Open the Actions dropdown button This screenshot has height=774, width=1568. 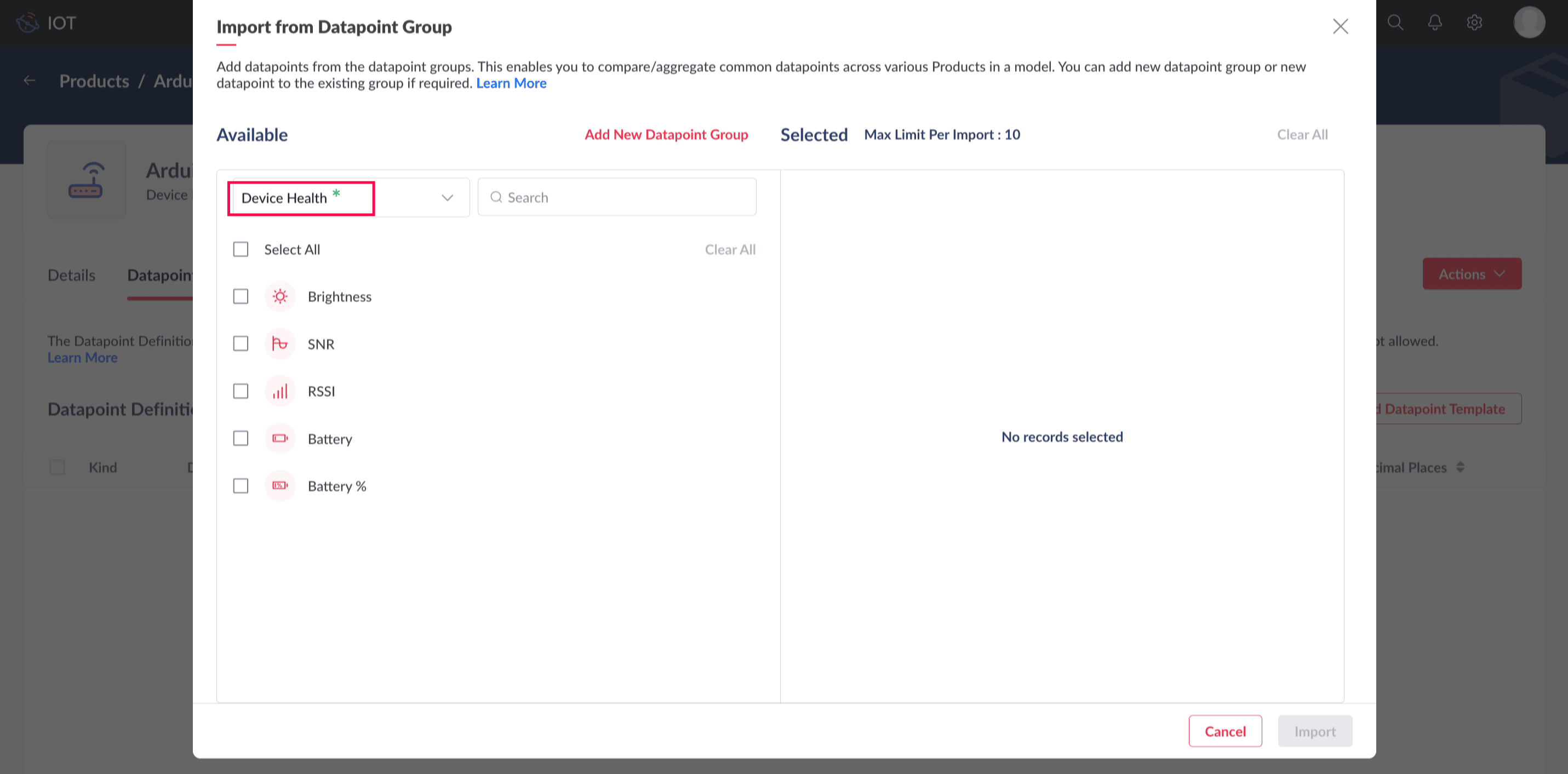point(1471,274)
